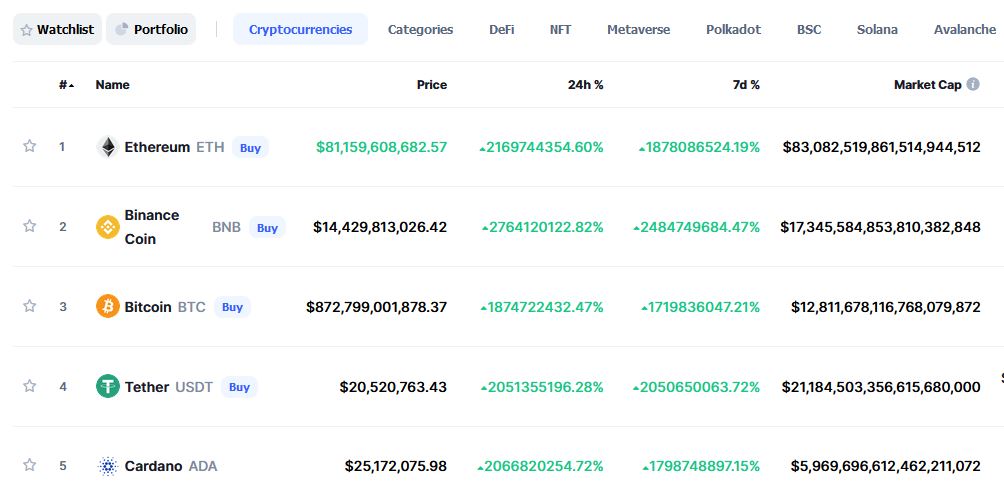
Task: Sort by the Name column header
Action: 113,85
